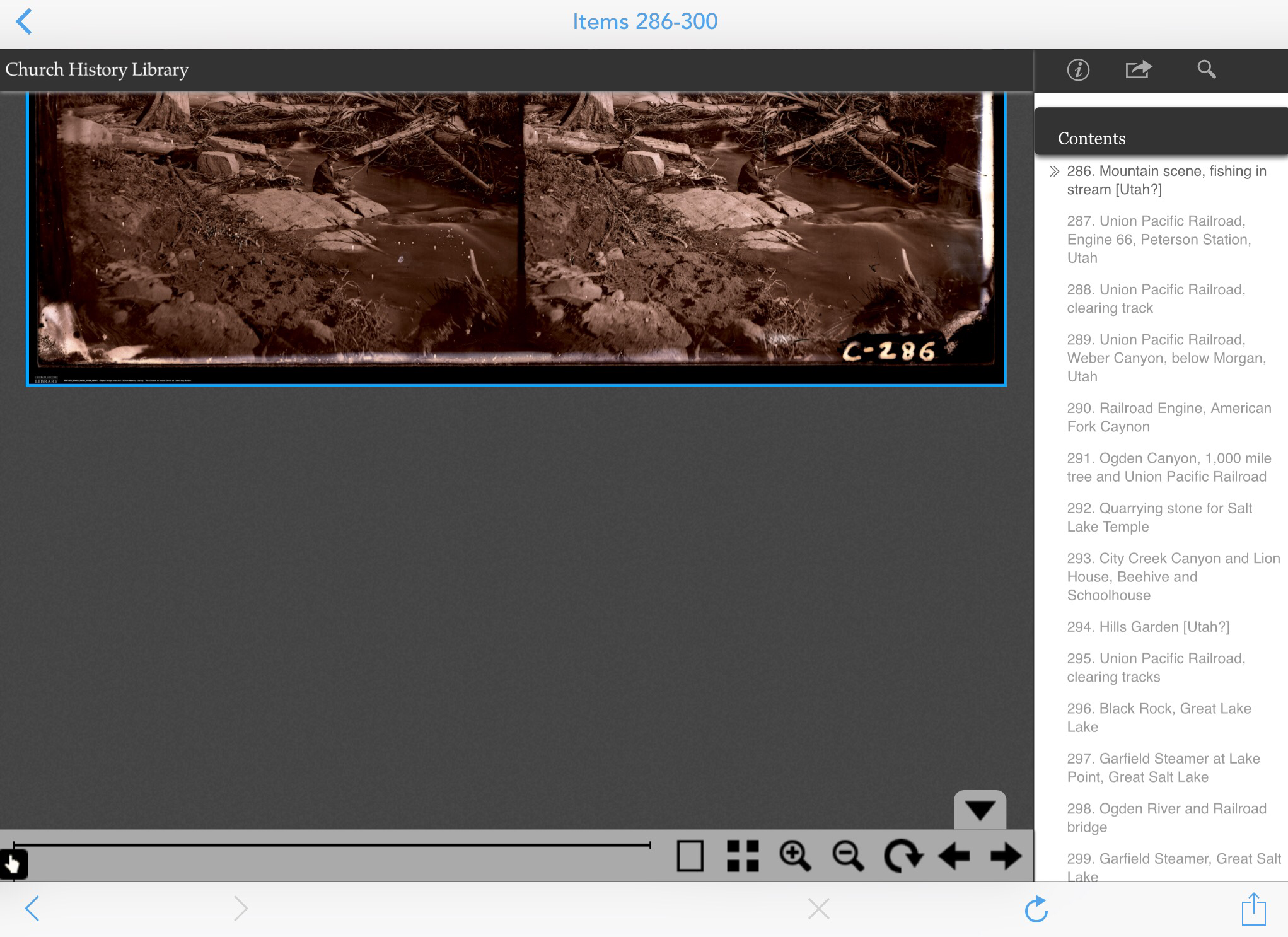Collapse the viewer toolbar with down triangle
This screenshot has width=1288, height=937.
pyautogui.click(x=980, y=810)
